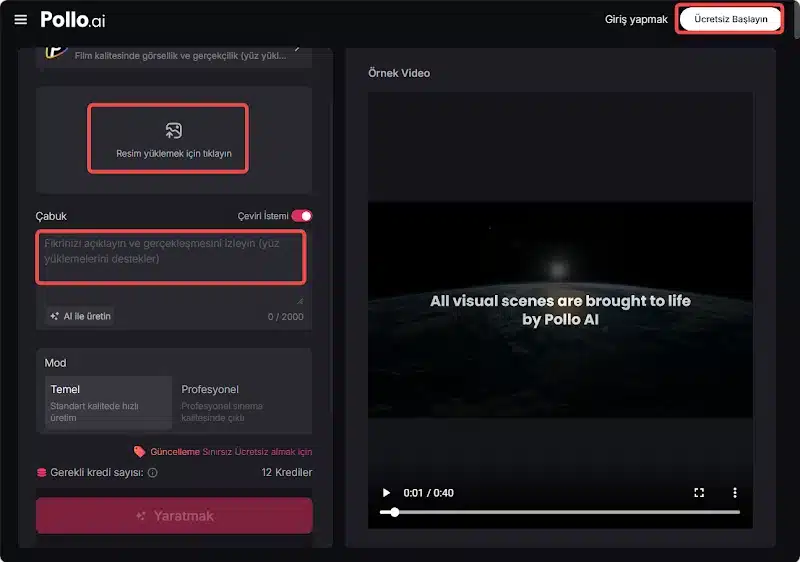The image size is (800, 562).
Task: Click the 0 / 2000 character counter
Action: point(286,317)
